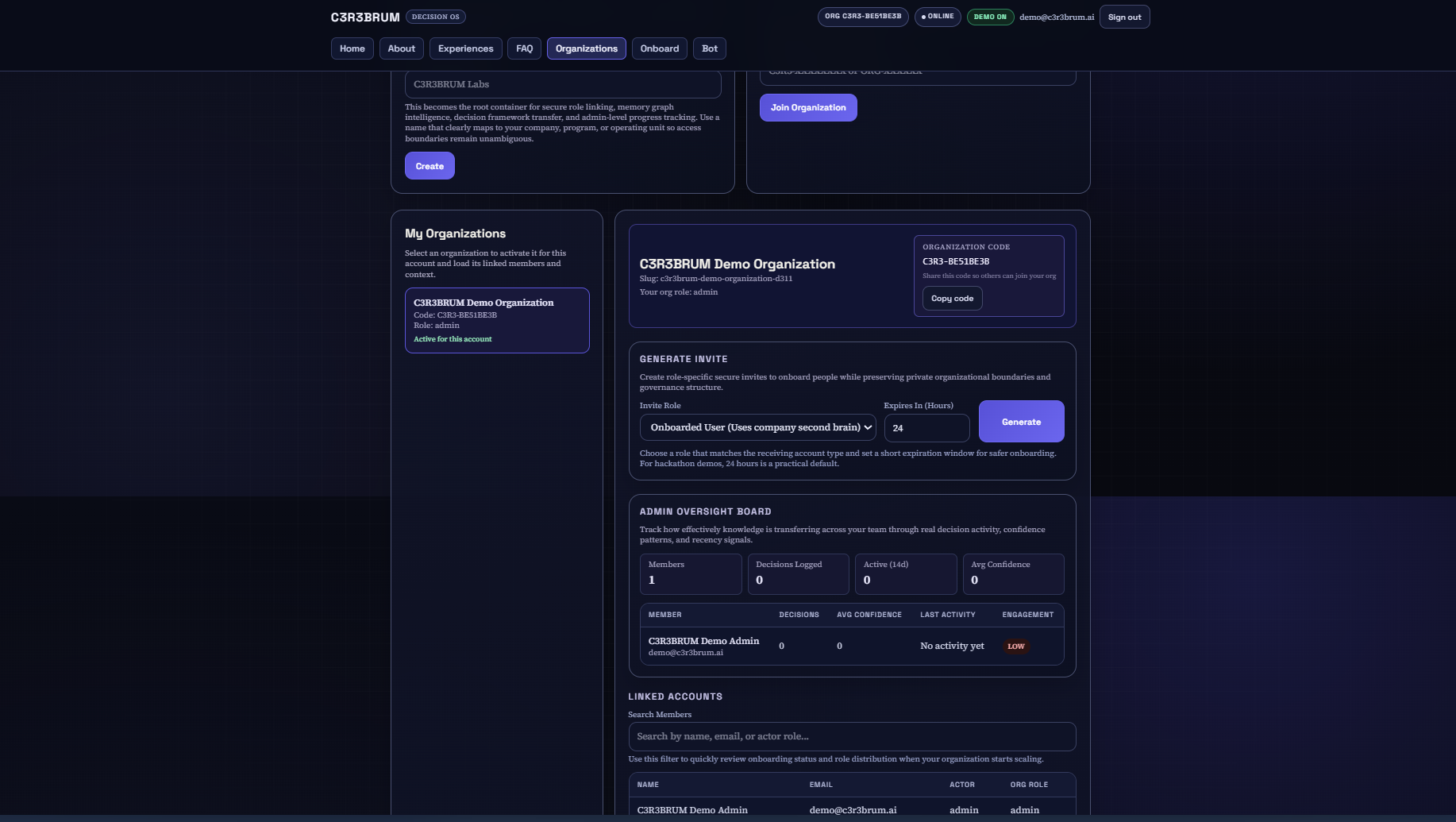1456x822 pixels.
Task: Generate an invite
Action: click(x=1022, y=422)
